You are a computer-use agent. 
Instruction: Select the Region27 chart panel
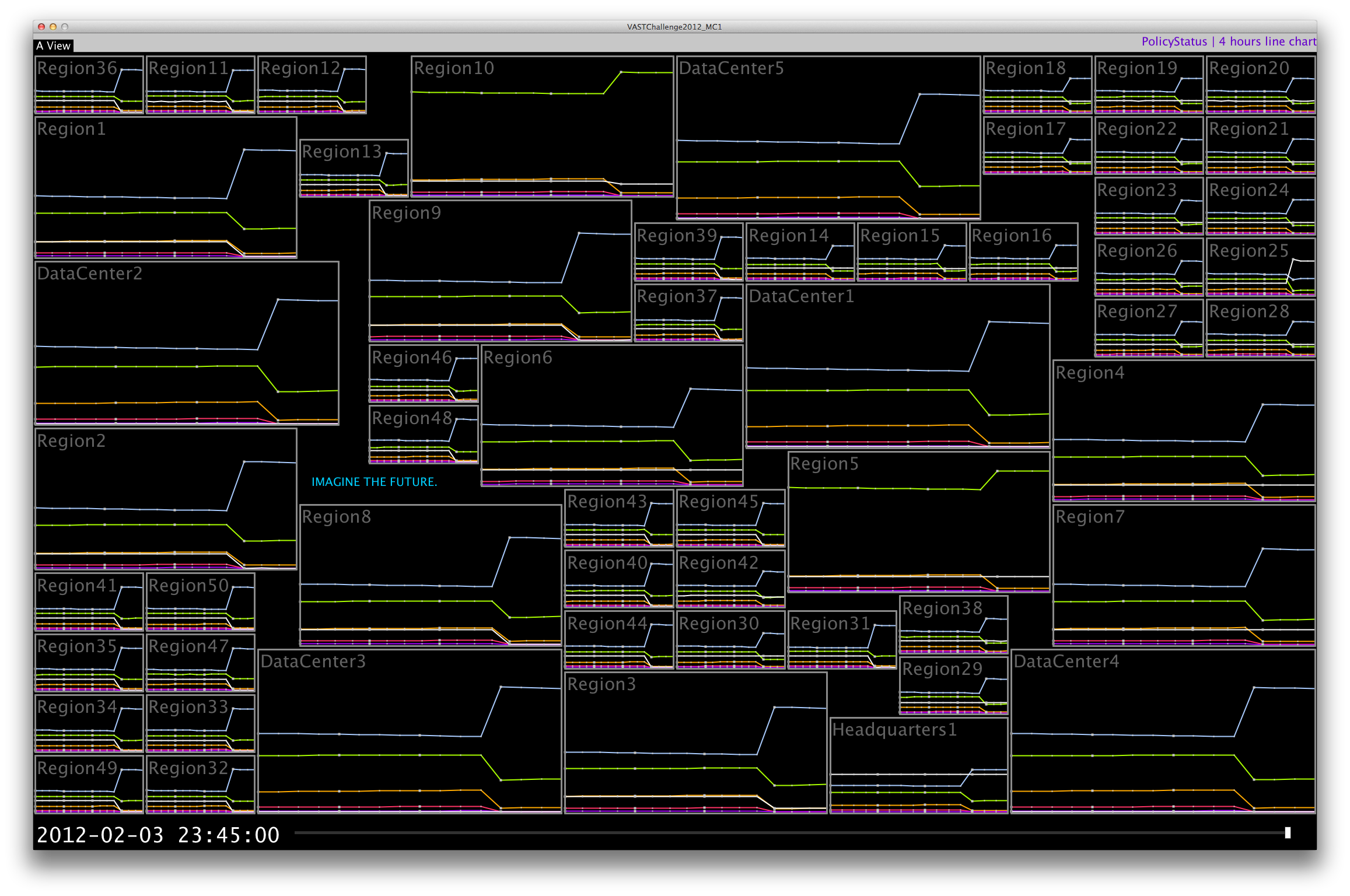[x=1149, y=328]
